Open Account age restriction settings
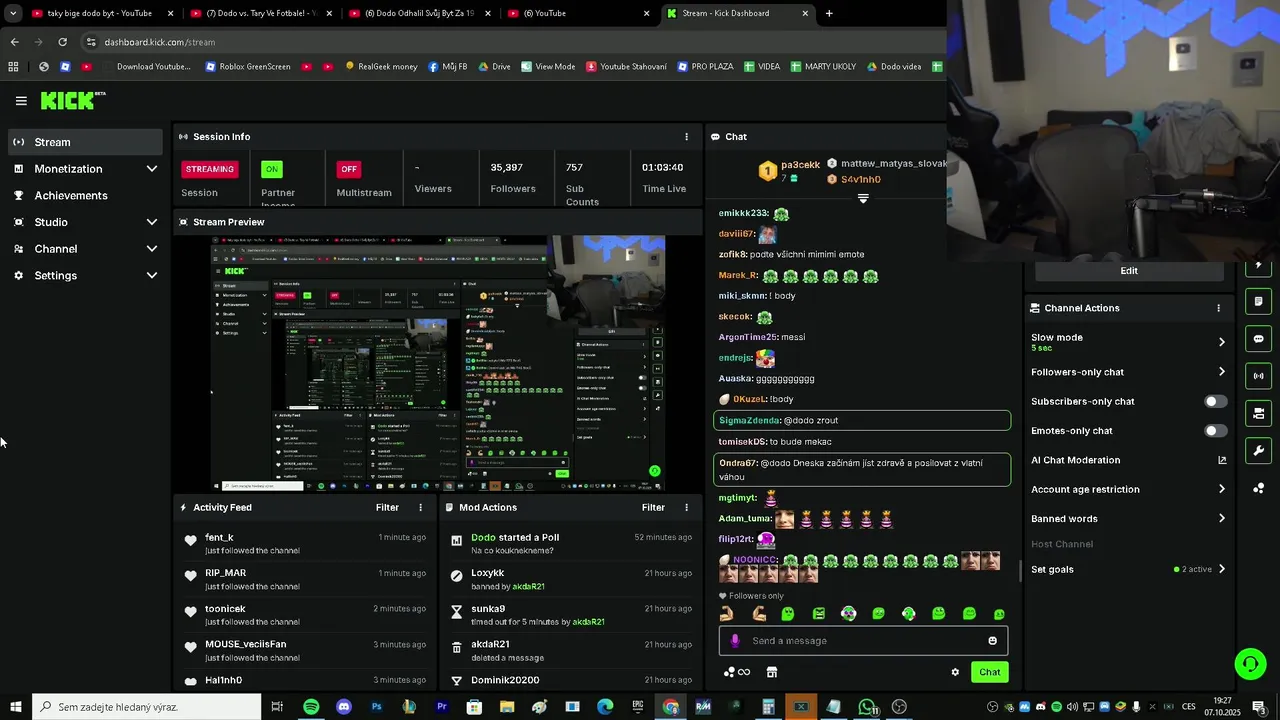 [1128, 490]
